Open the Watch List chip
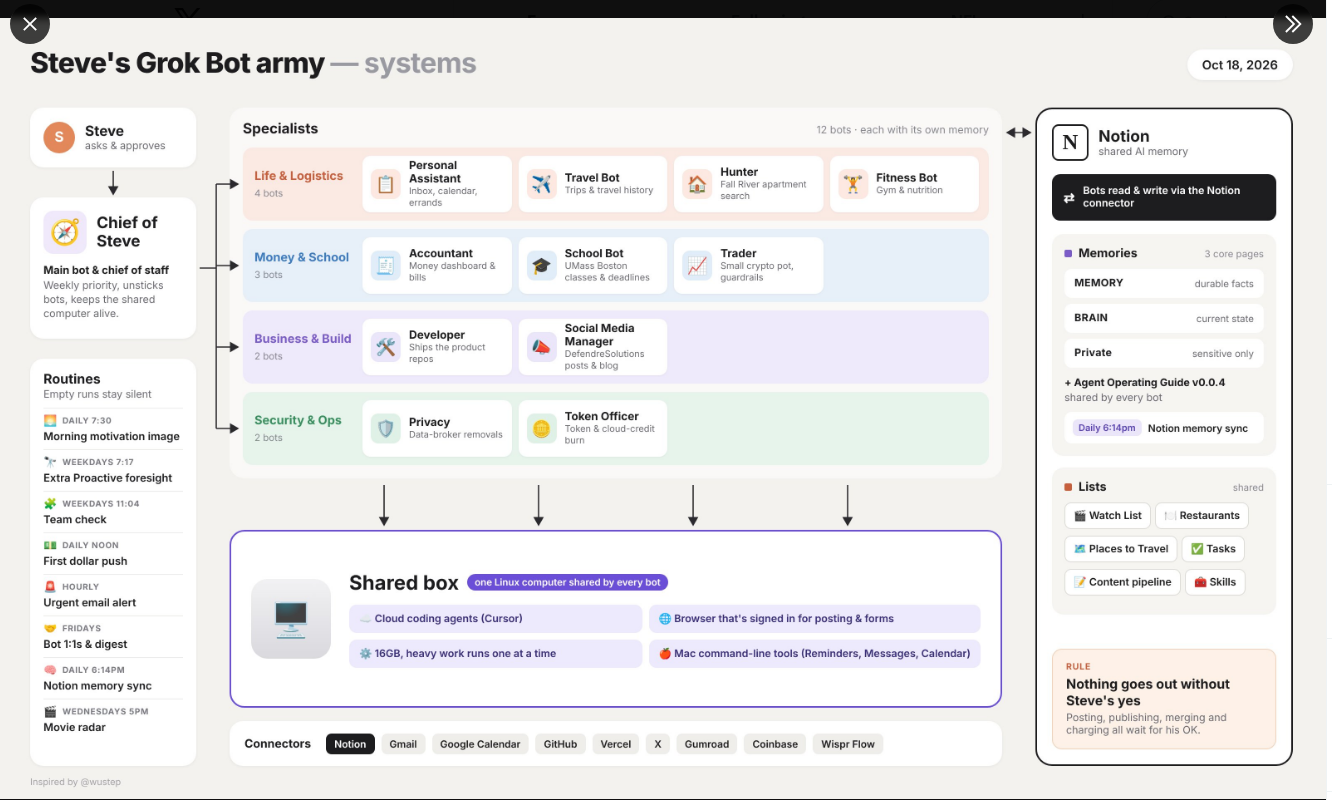Image resolution: width=1332 pixels, height=800 pixels. coord(1108,516)
